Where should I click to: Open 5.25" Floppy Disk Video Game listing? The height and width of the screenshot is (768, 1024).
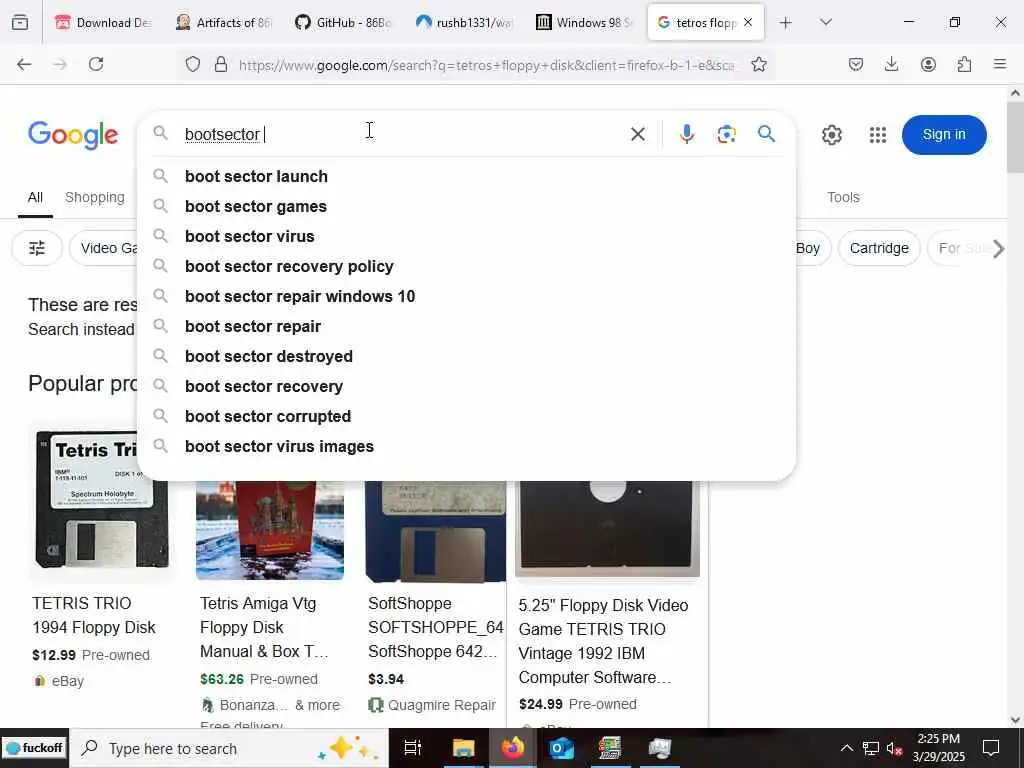(x=603, y=641)
